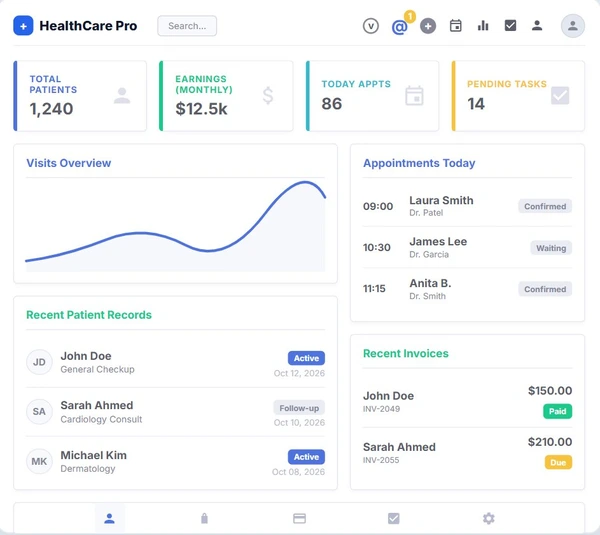Click Dr. Smith under Anita B.
Image resolution: width=600 pixels, height=535 pixels.
[427, 296]
